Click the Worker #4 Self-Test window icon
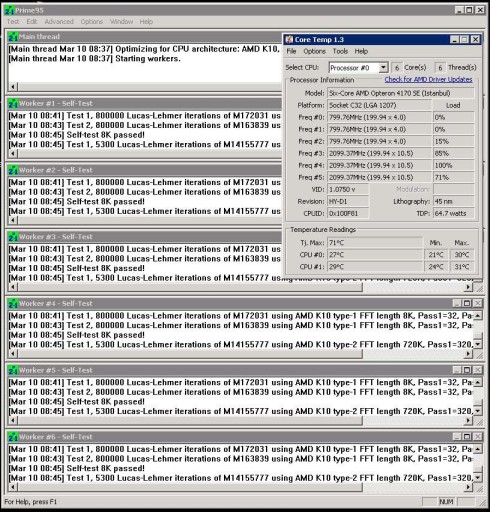 [13, 304]
